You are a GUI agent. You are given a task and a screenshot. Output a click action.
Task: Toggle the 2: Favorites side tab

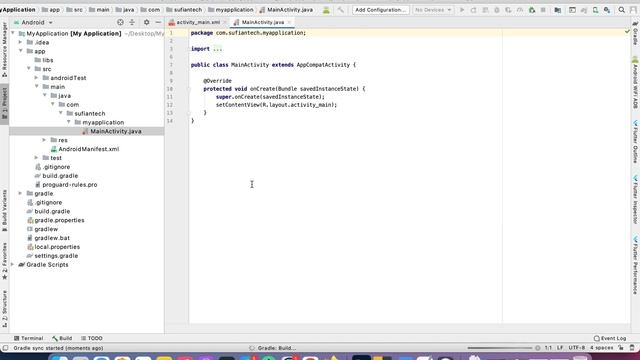(x=4, y=261)
